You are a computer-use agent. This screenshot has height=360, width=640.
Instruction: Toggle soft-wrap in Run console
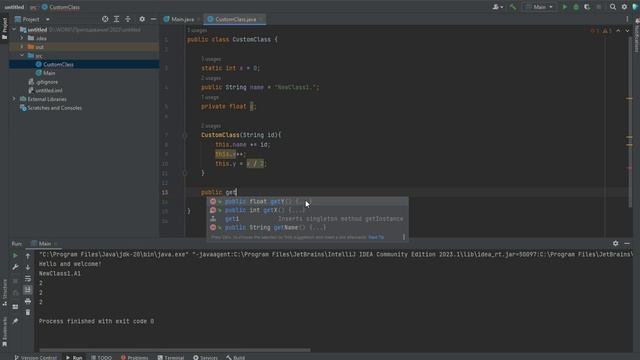tap(28, 279)
